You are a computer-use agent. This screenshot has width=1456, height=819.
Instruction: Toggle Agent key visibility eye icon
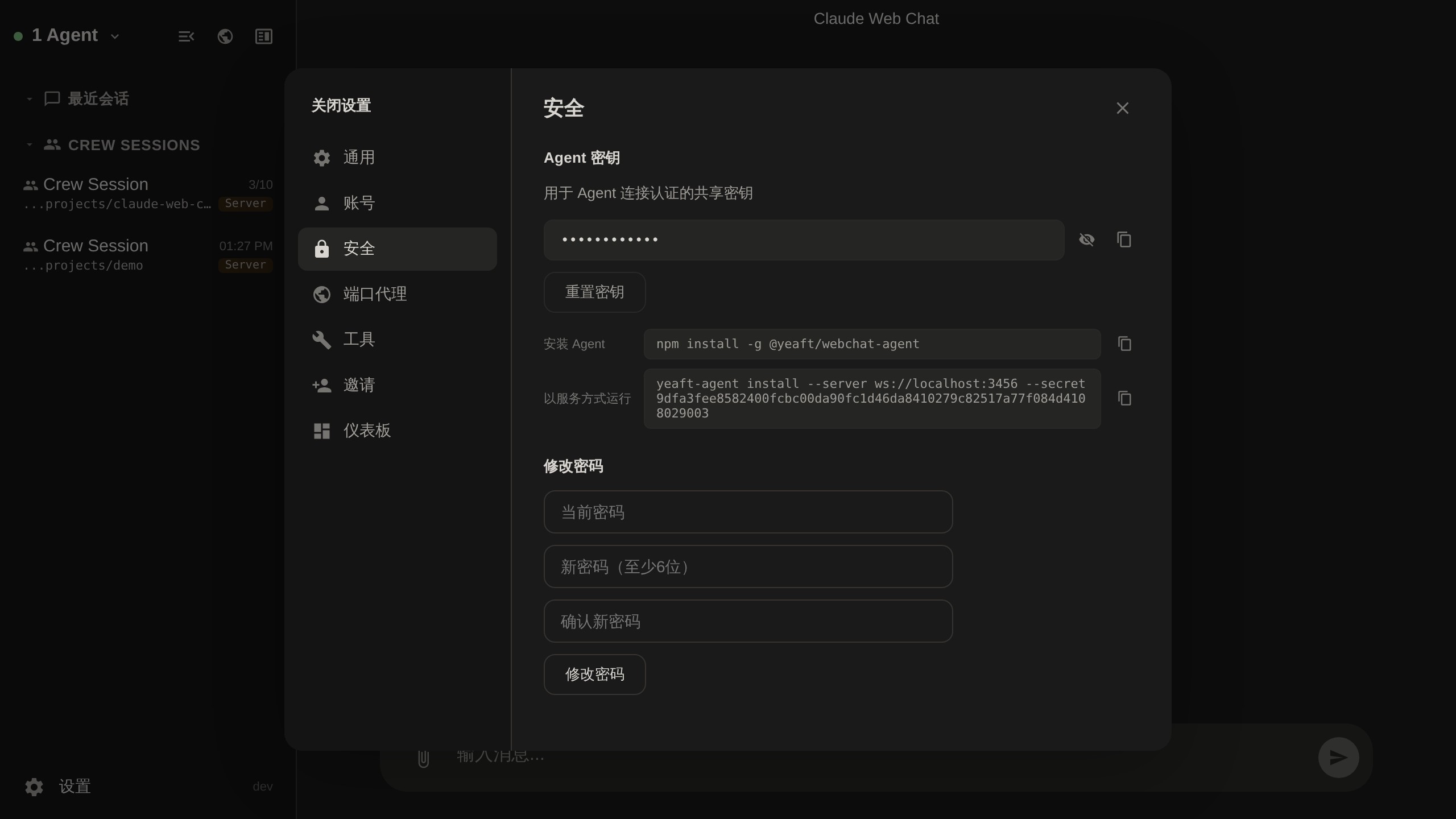pyautogui.click(x=1086, y=239)
